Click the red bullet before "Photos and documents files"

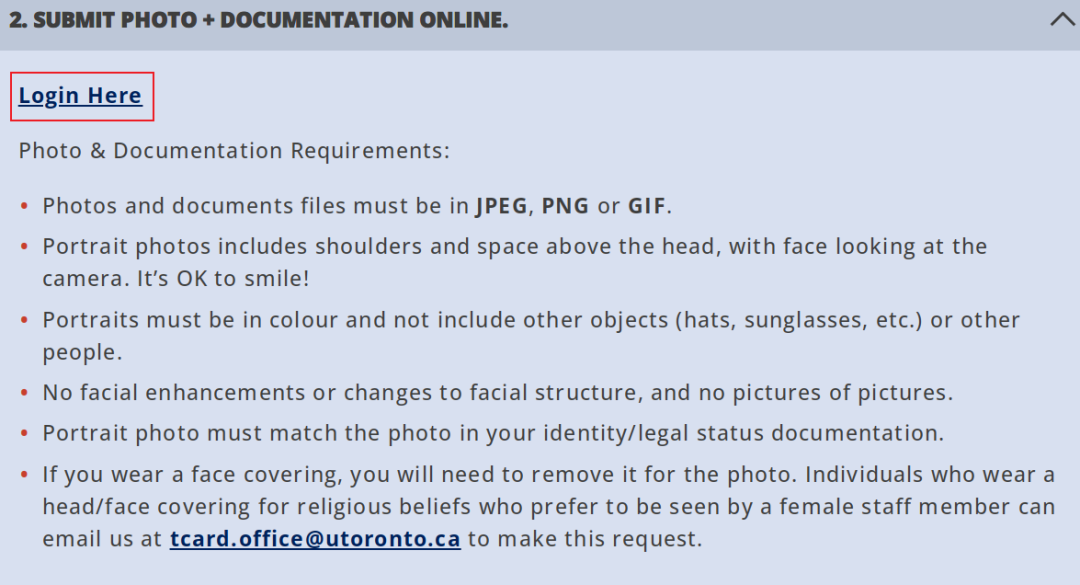click(x=25, y=207)
